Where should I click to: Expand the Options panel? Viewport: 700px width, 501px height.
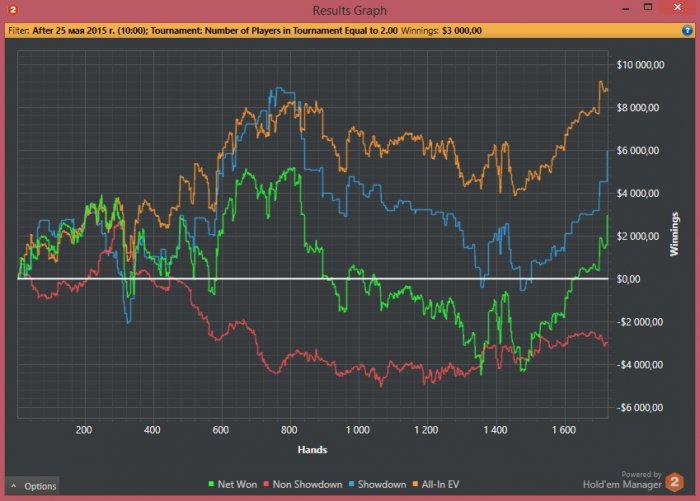[x=33, y=486]
